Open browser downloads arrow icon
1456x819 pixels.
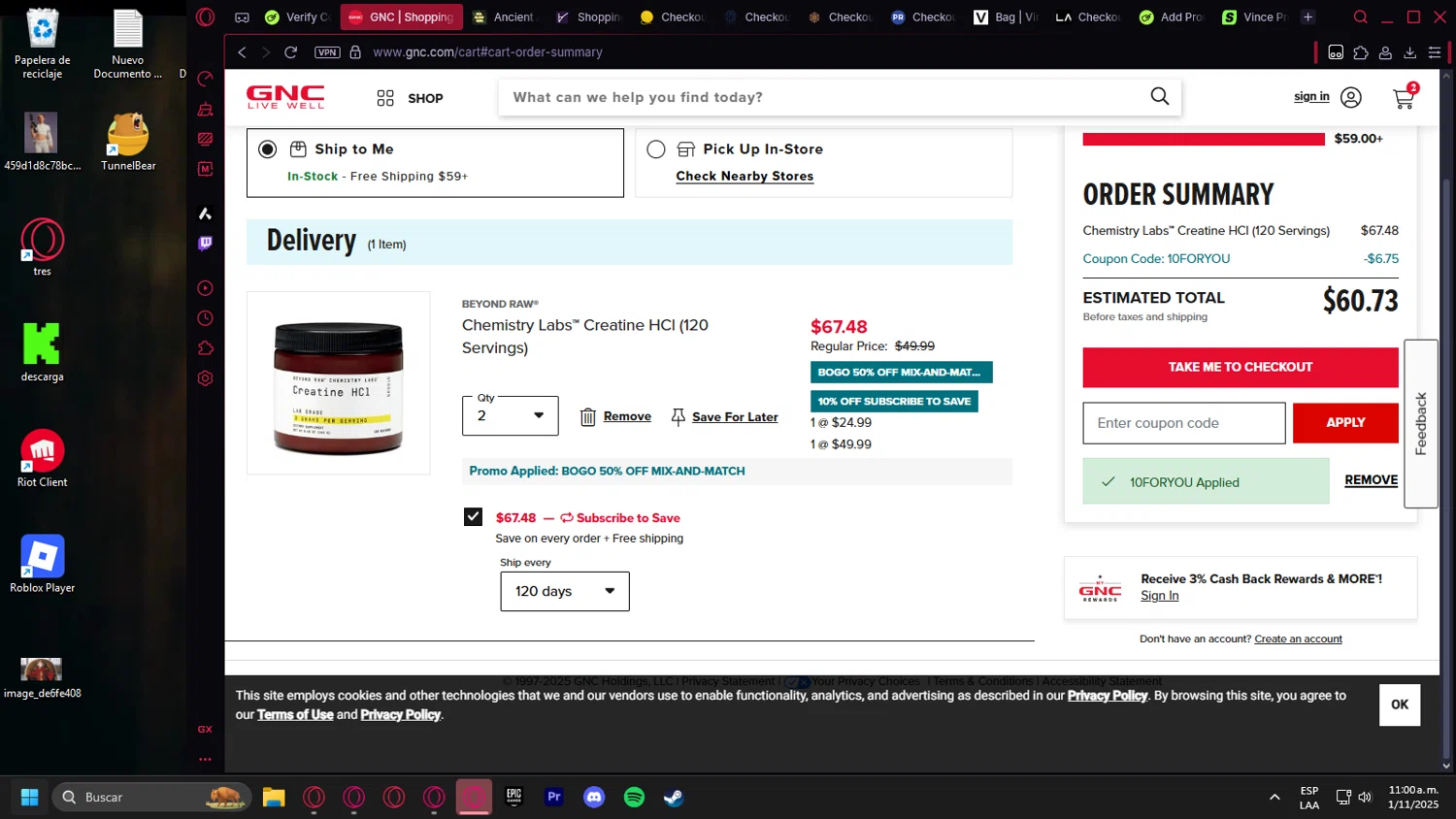(1410, 52)
